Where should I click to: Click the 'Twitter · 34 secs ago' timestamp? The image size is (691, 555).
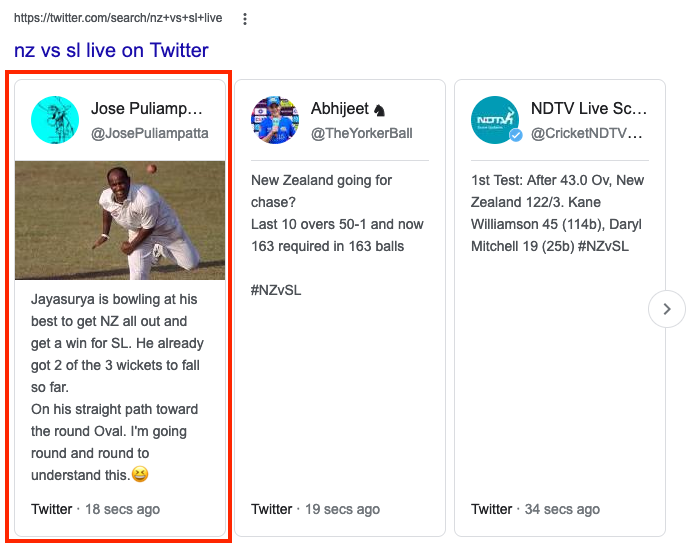(x=535, y=509)
